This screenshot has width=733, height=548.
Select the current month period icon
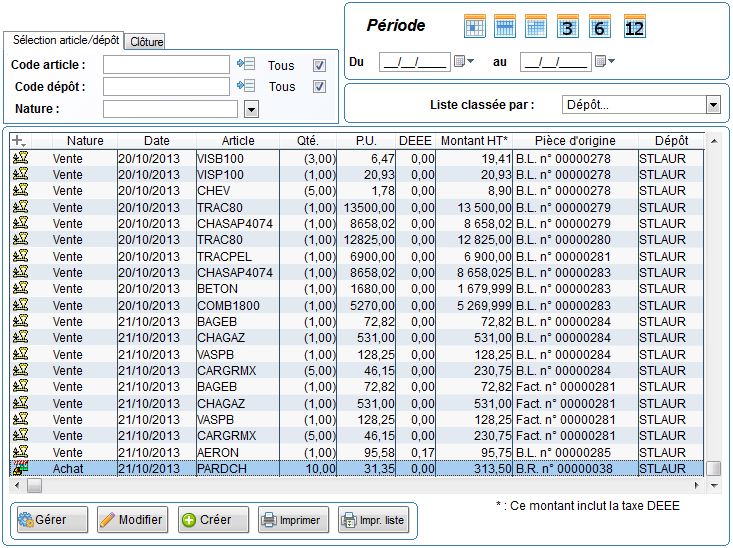[474, 27]
